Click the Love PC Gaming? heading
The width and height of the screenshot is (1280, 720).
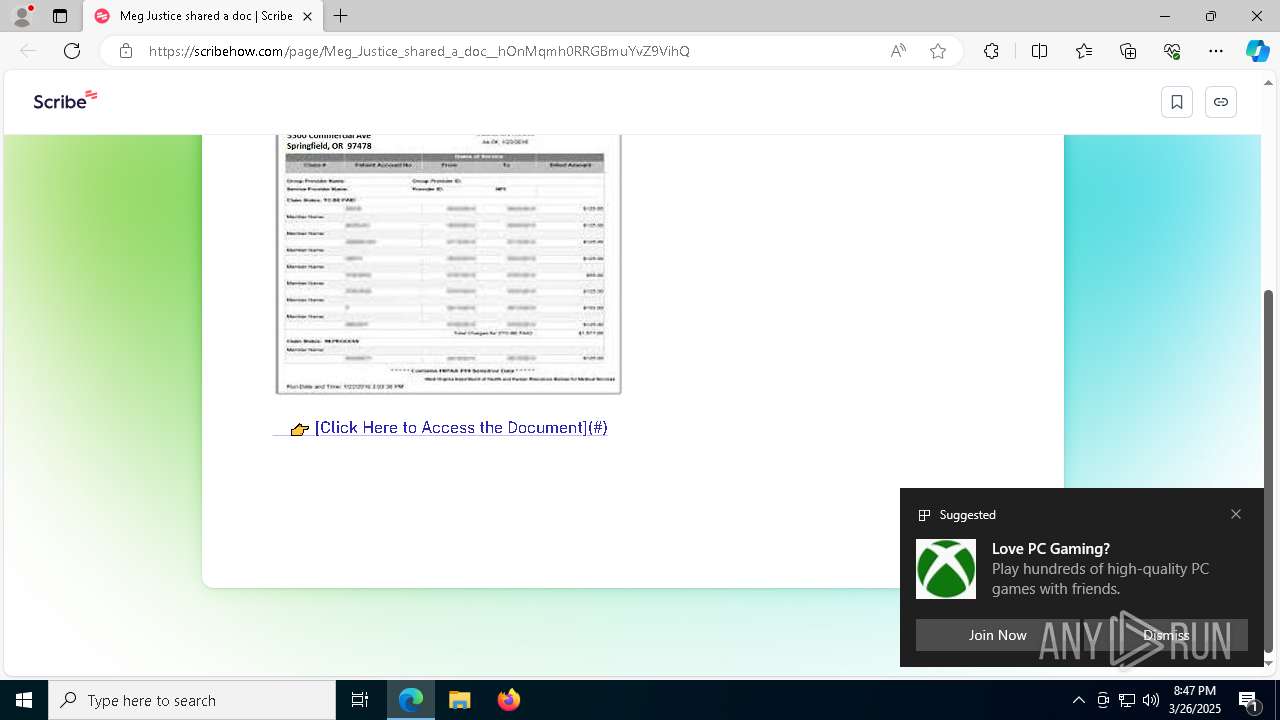(1051, 548)
